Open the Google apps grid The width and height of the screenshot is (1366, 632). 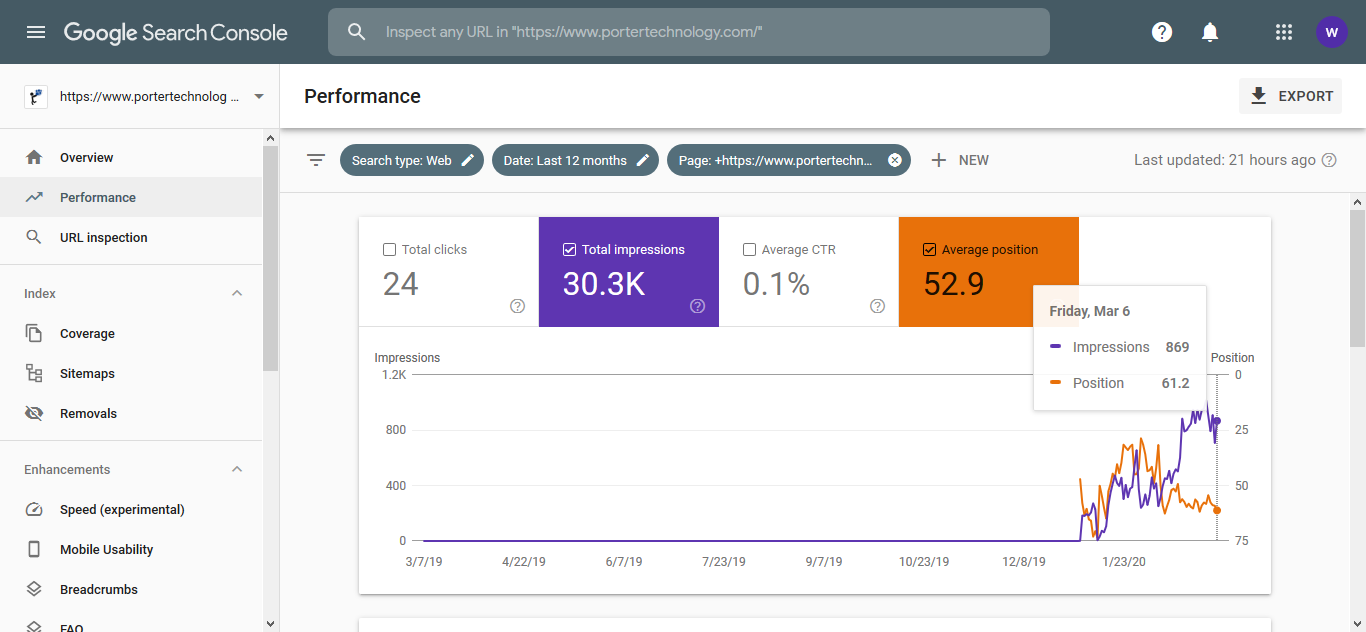tap(1284, 32)
